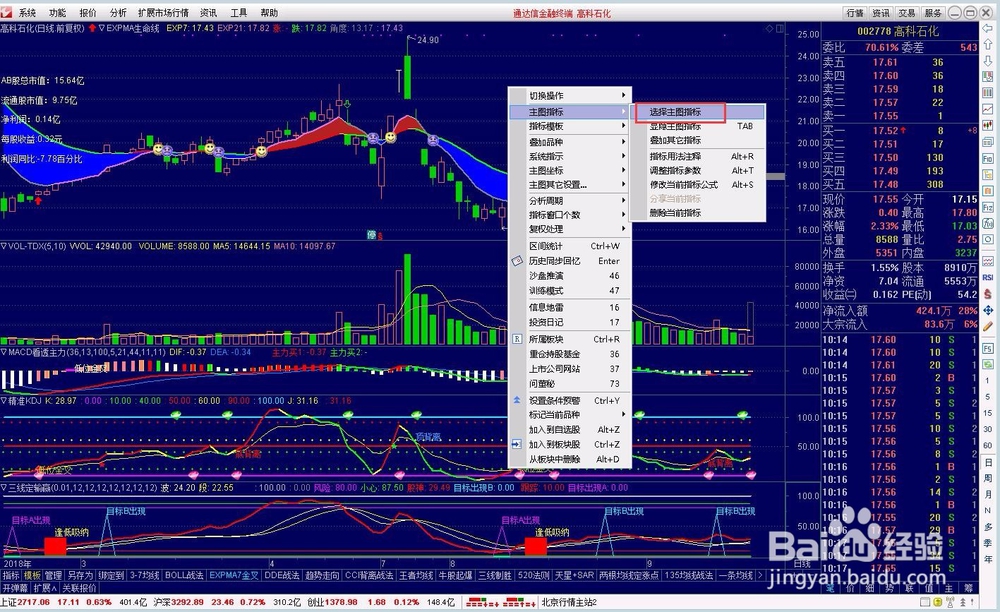Select the candlestick chart icon in right sidebar

point(988,126)
